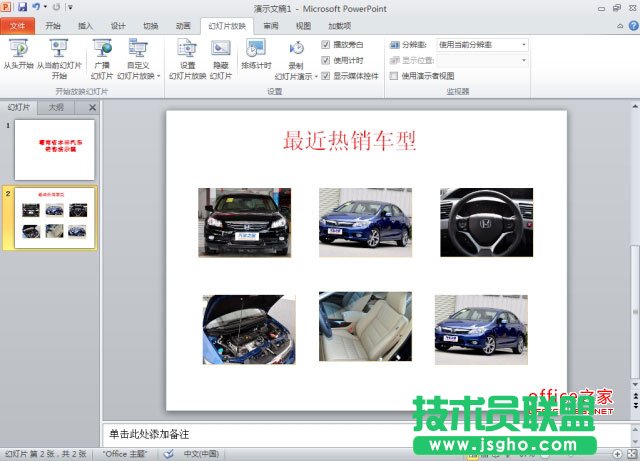Open the Resolution (分辨率) combo box
This screenshot has height=461, width=640.
tap(482, 45)
